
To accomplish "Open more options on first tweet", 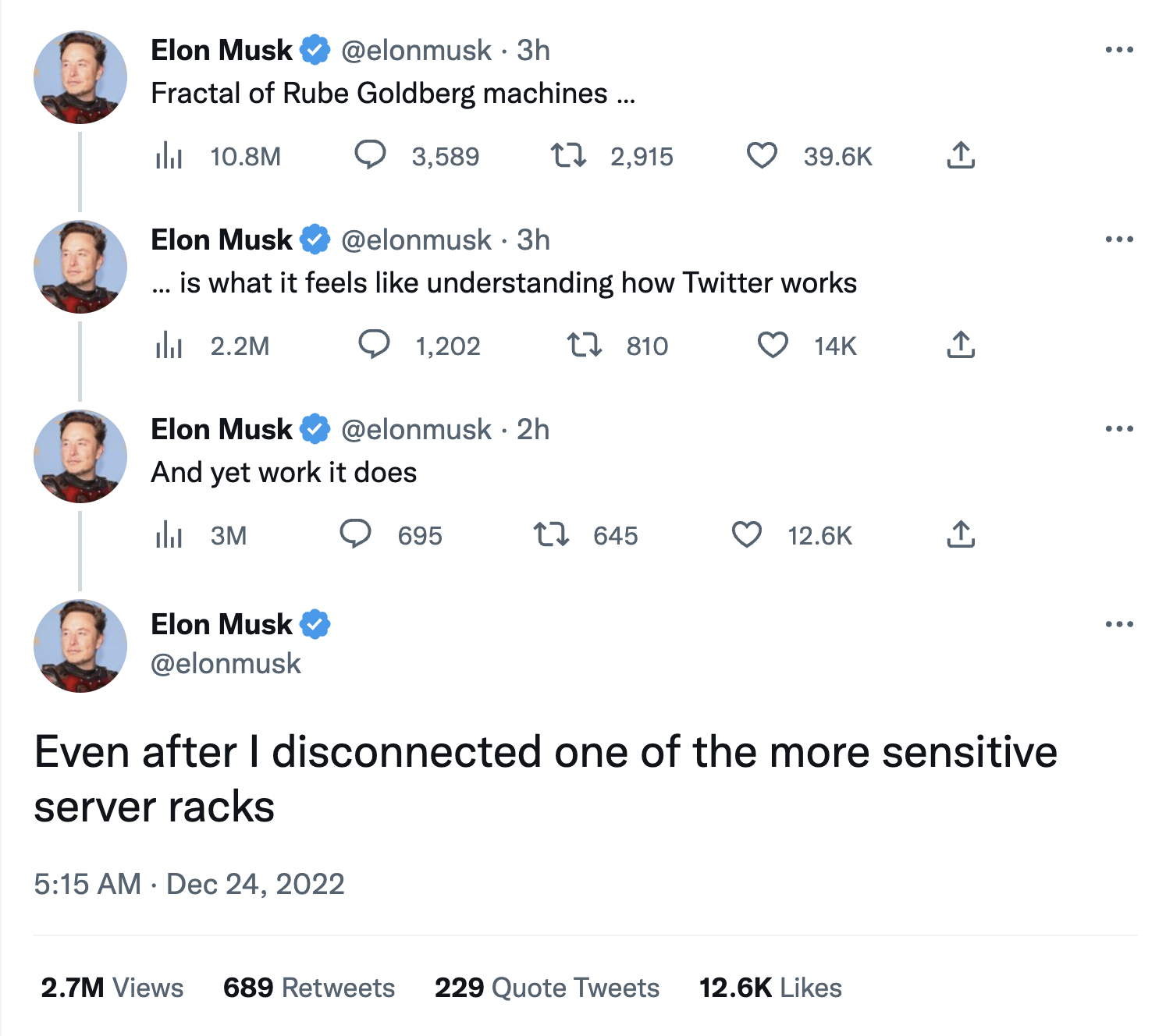I will (1119, 50).
